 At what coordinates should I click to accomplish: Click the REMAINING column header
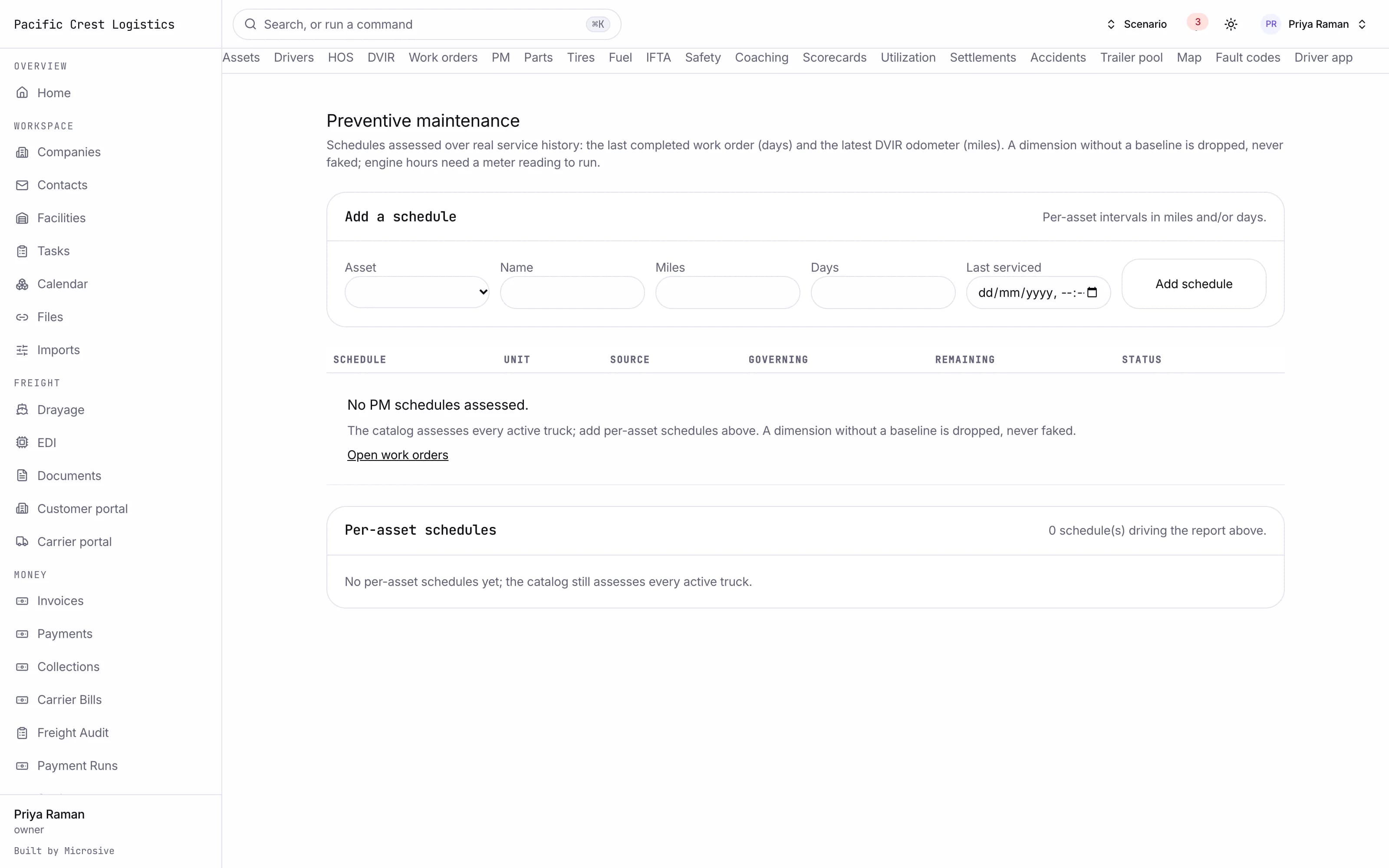coord(965,359)
